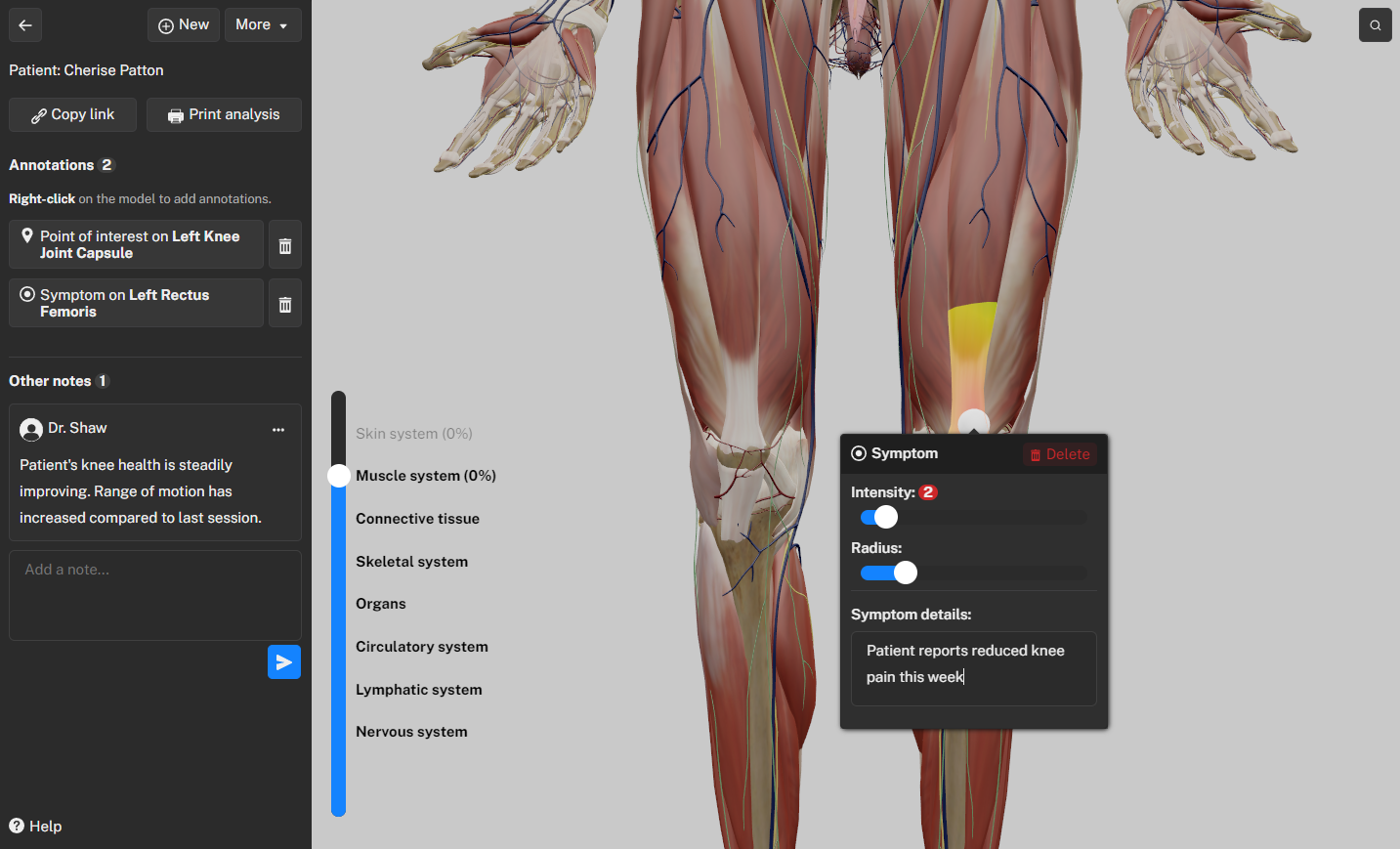Open the search icon in top right
The image size is (1400, 849).
tap(1375, 25)
